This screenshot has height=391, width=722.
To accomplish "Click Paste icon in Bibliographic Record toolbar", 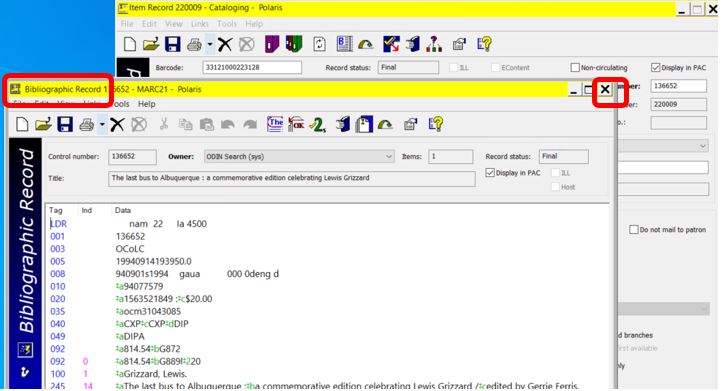I will 207,124.
